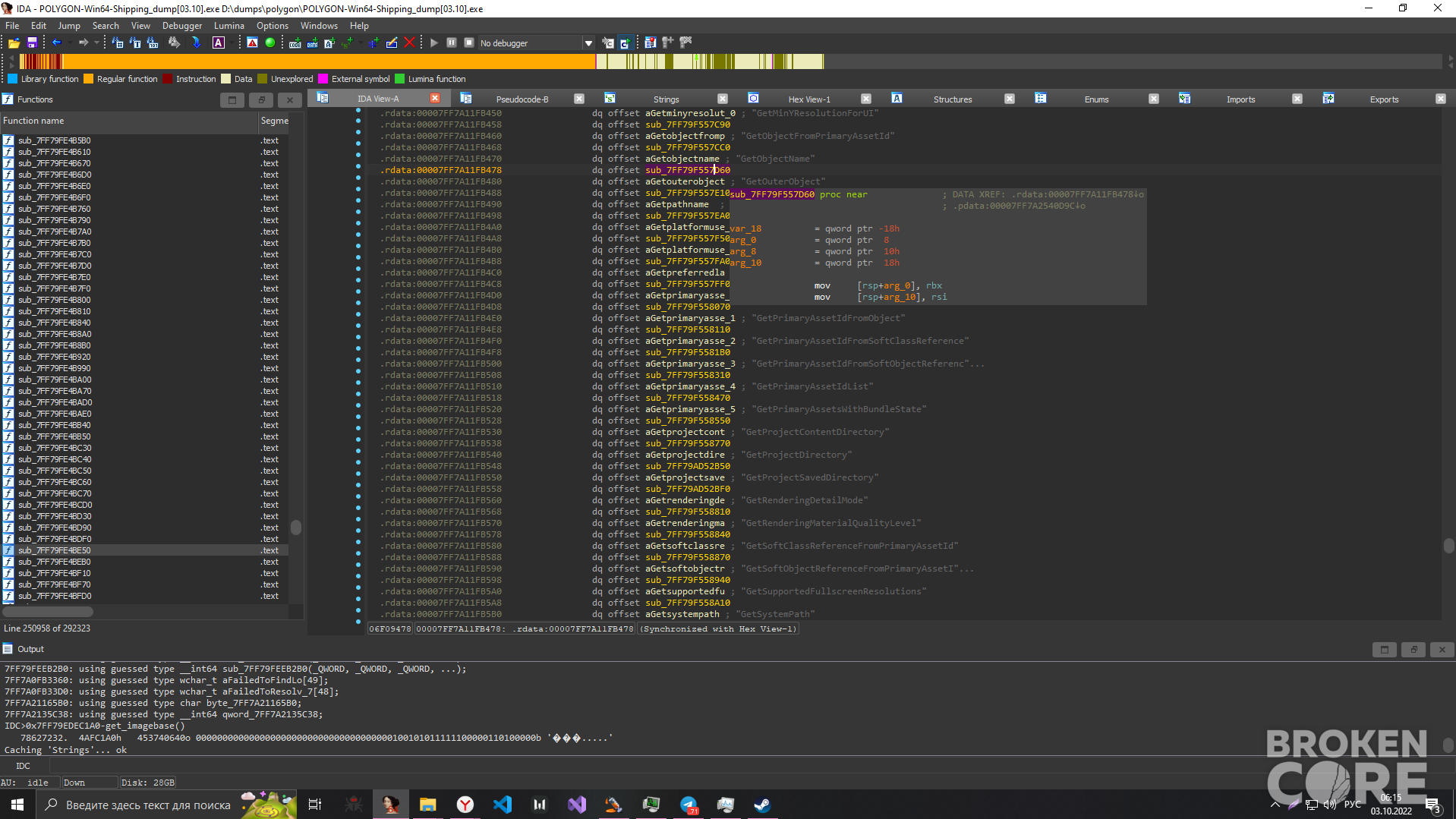Viewport: 1456px width, 819px height.
Task: Click the Jump forward arrow icon
Action: pyautogui.click(x=84, y=43)
